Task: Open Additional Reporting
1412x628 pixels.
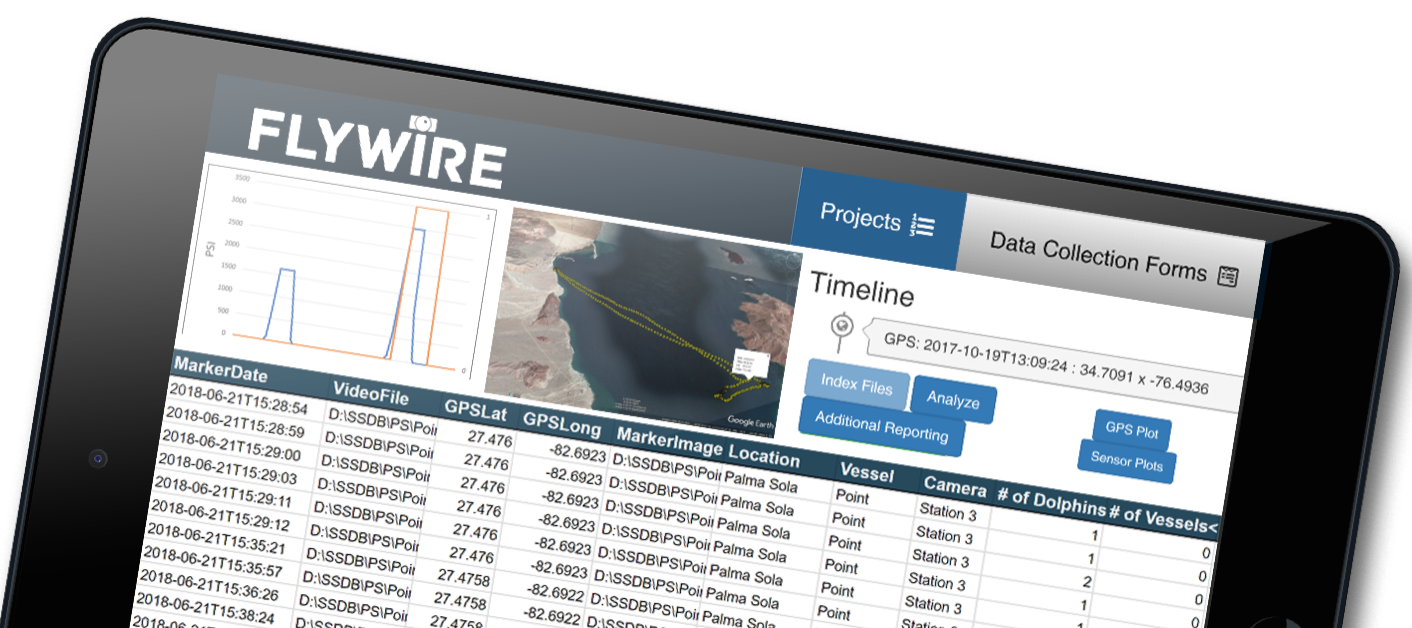Action: pyautogui.click(x=881, y=426)
